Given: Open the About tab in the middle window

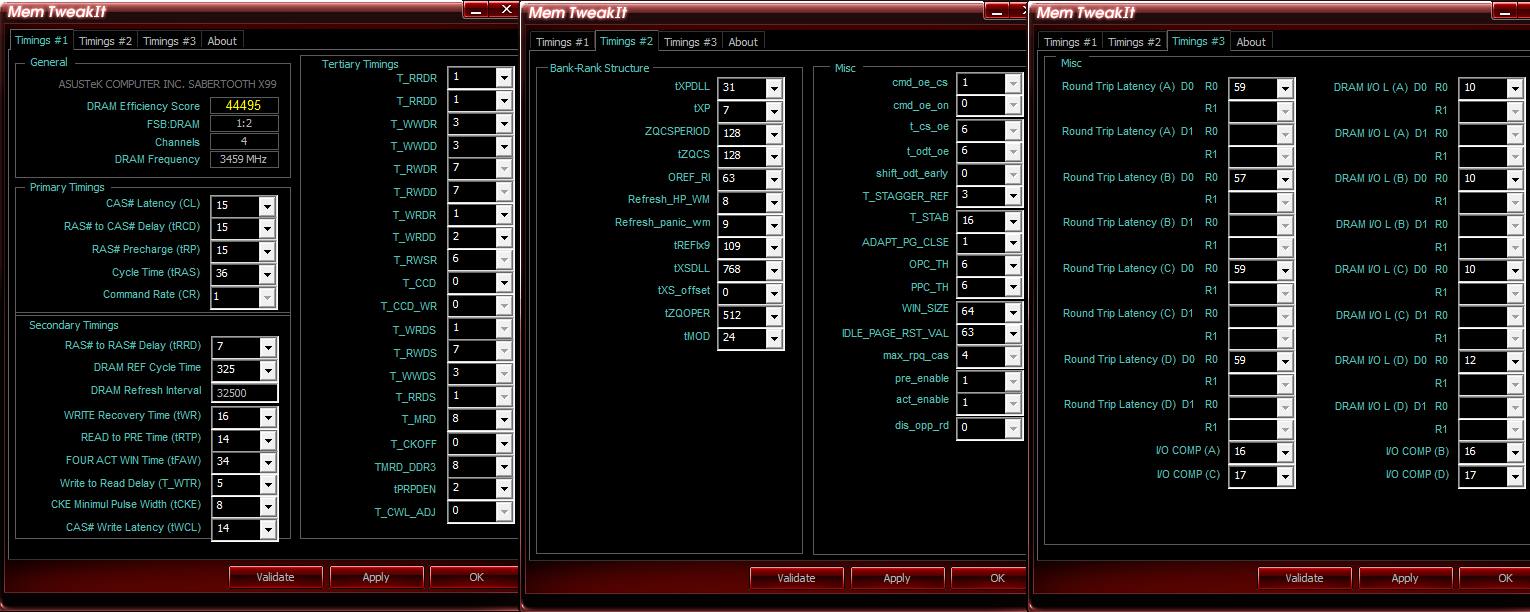Looking at the screenshot, I should 743,42.
